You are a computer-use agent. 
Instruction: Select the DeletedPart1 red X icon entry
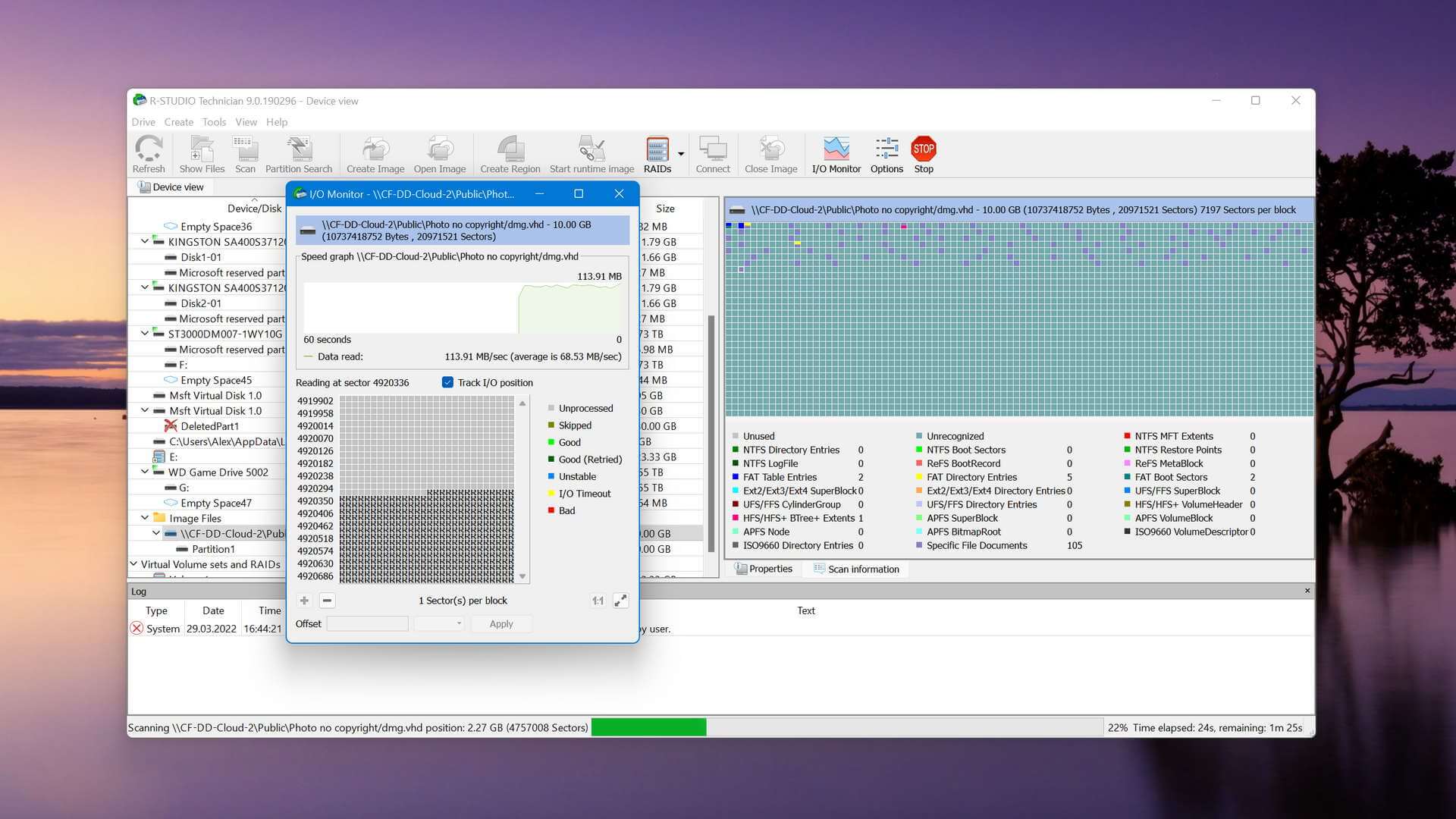pos(171,426)
